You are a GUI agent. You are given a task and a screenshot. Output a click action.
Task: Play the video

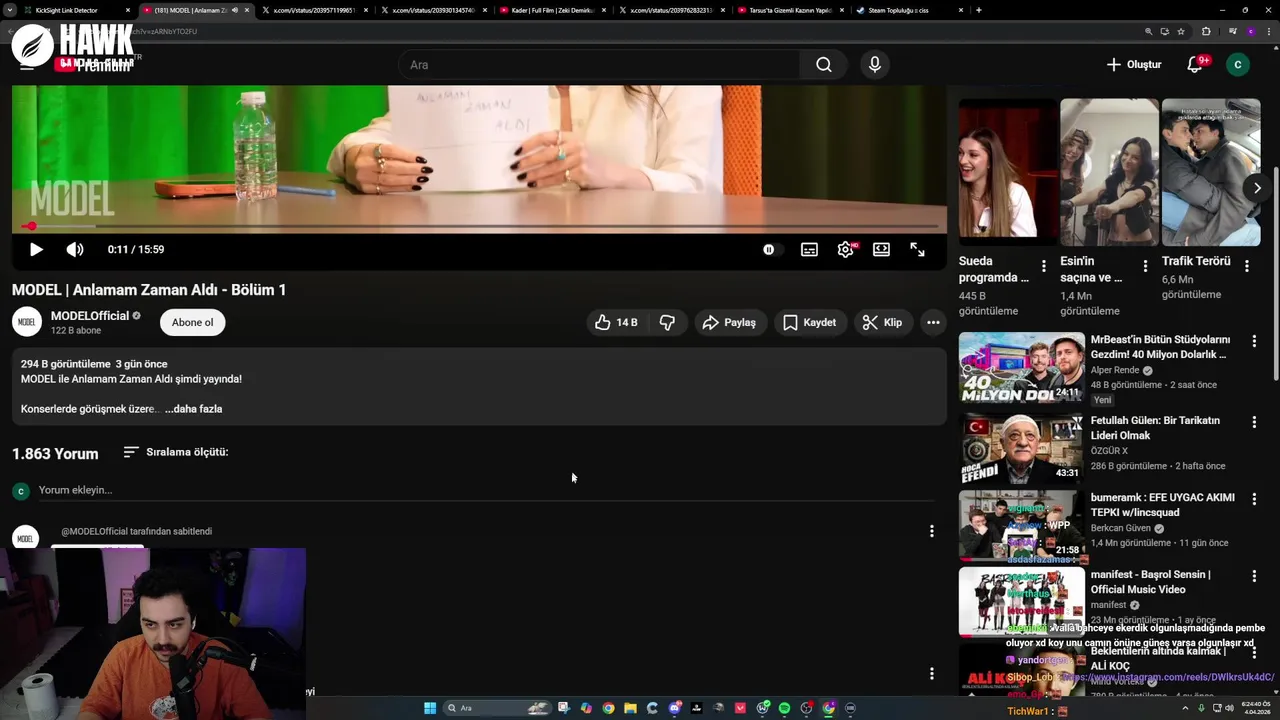click(x=36, y=250)
